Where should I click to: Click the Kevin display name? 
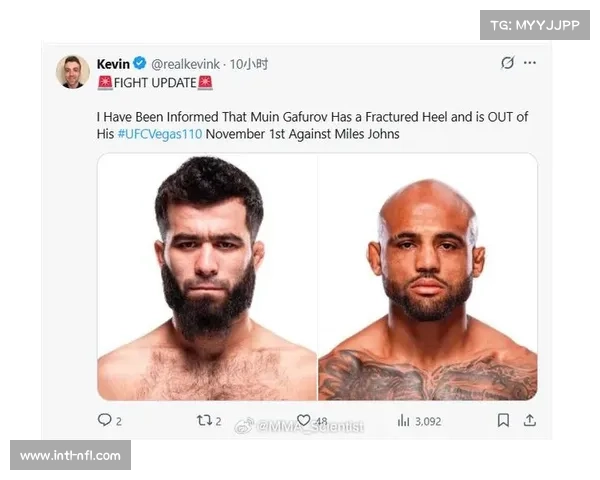(113, 64)
